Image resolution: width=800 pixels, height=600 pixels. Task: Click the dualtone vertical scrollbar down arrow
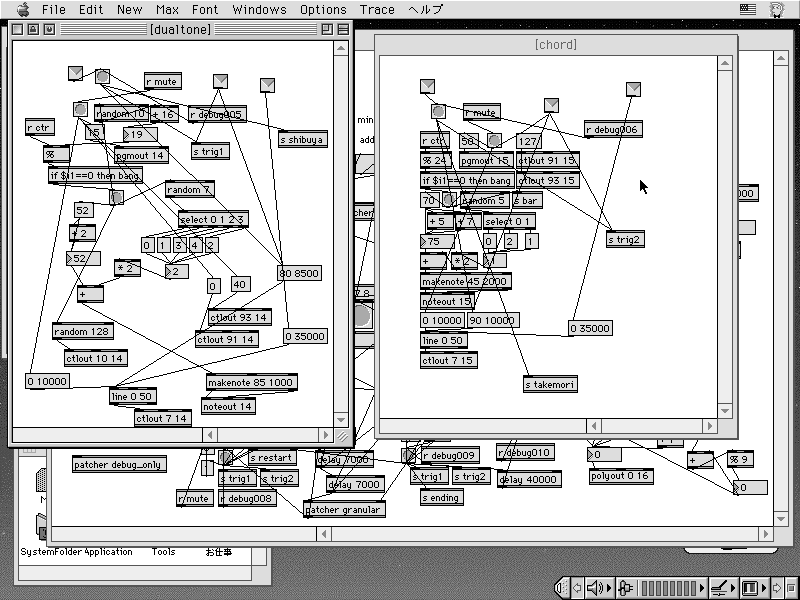coord(341,419)
